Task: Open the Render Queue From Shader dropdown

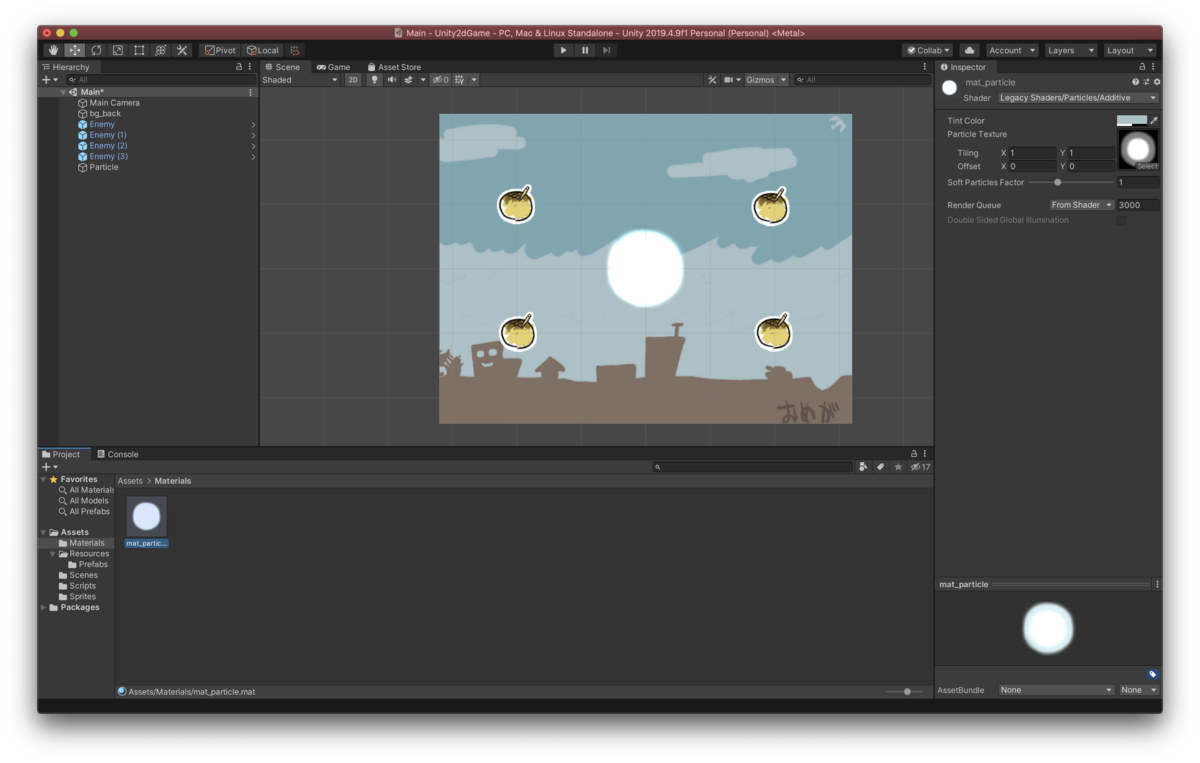Action: 1081,204
